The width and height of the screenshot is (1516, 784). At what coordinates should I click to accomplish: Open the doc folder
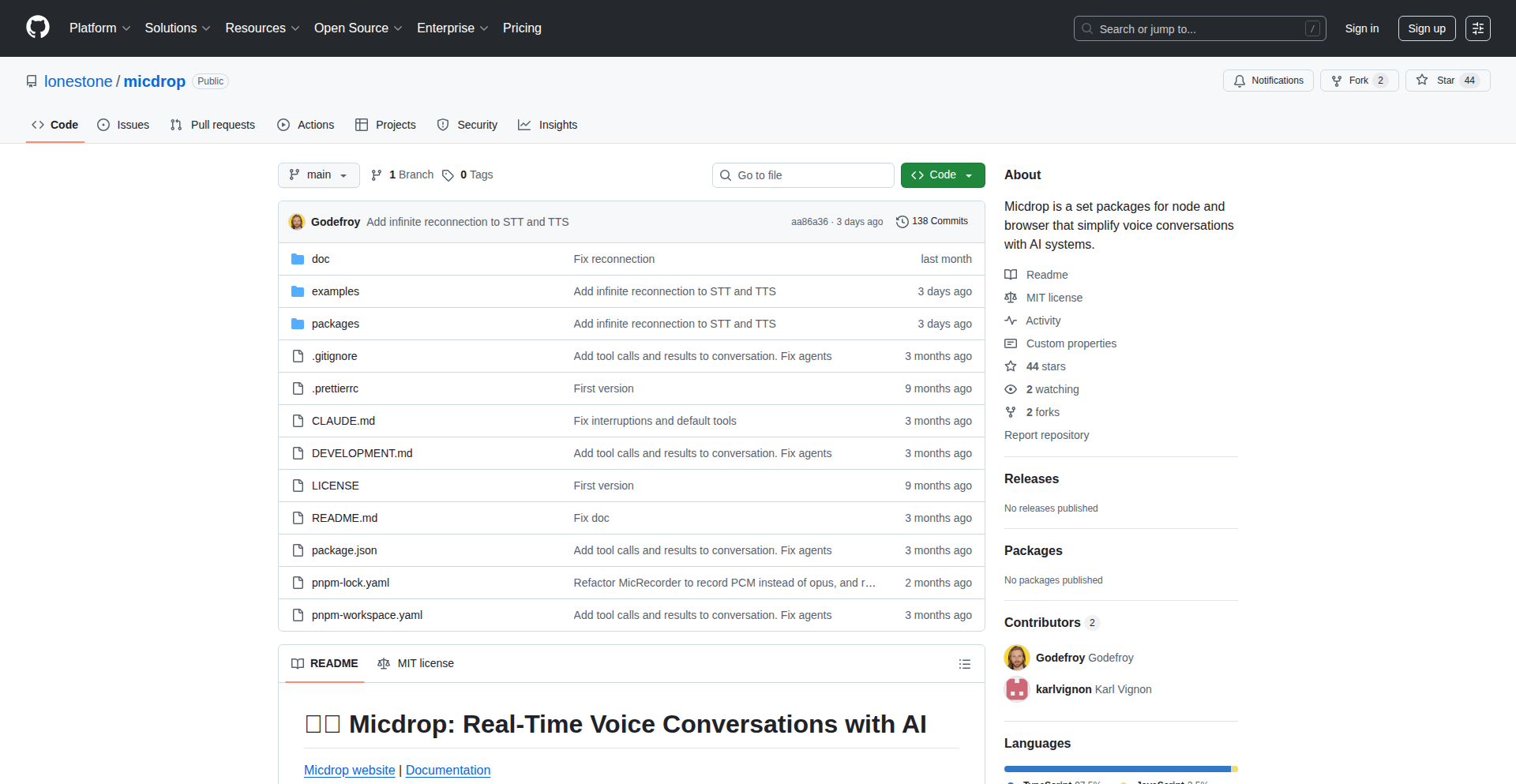point(321,259)
